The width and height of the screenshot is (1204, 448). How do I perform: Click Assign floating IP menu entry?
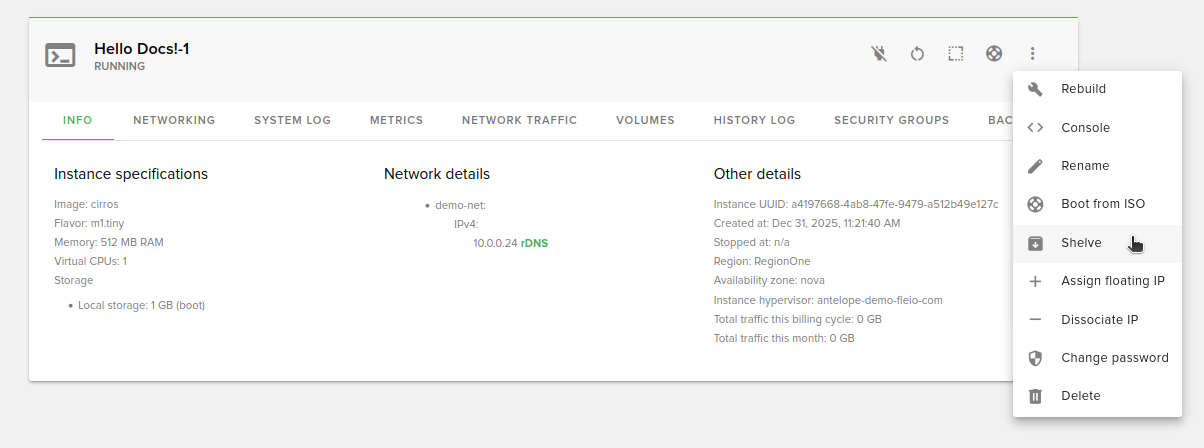pyautogui.click(x=1112, y=281)
